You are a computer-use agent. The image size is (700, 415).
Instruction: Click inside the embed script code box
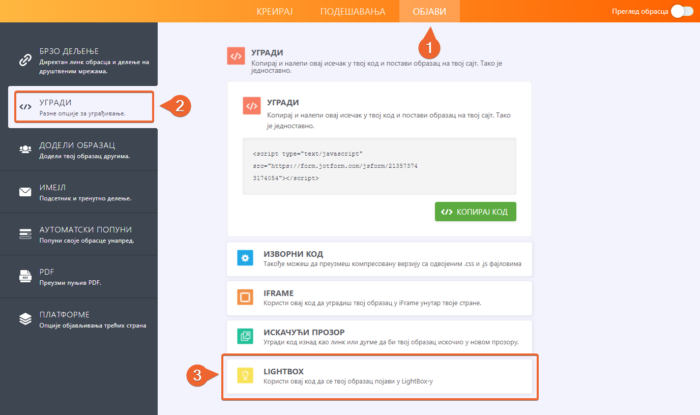(379, 166)
